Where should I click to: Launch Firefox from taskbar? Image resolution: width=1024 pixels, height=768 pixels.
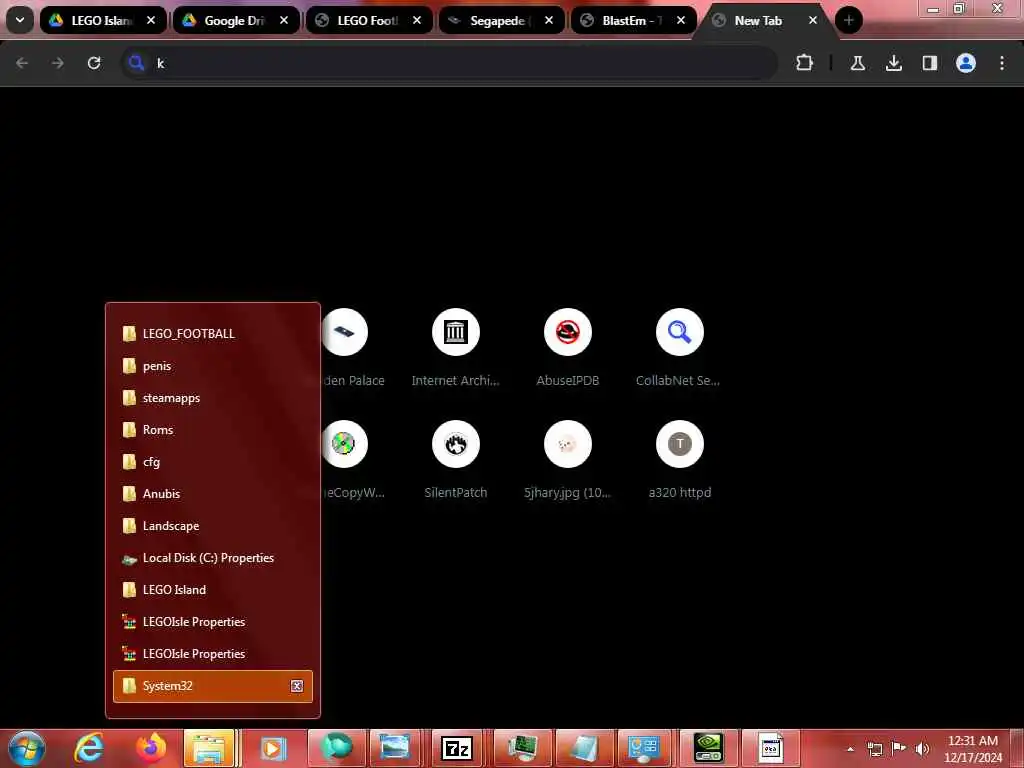click(x=151, y=748)
